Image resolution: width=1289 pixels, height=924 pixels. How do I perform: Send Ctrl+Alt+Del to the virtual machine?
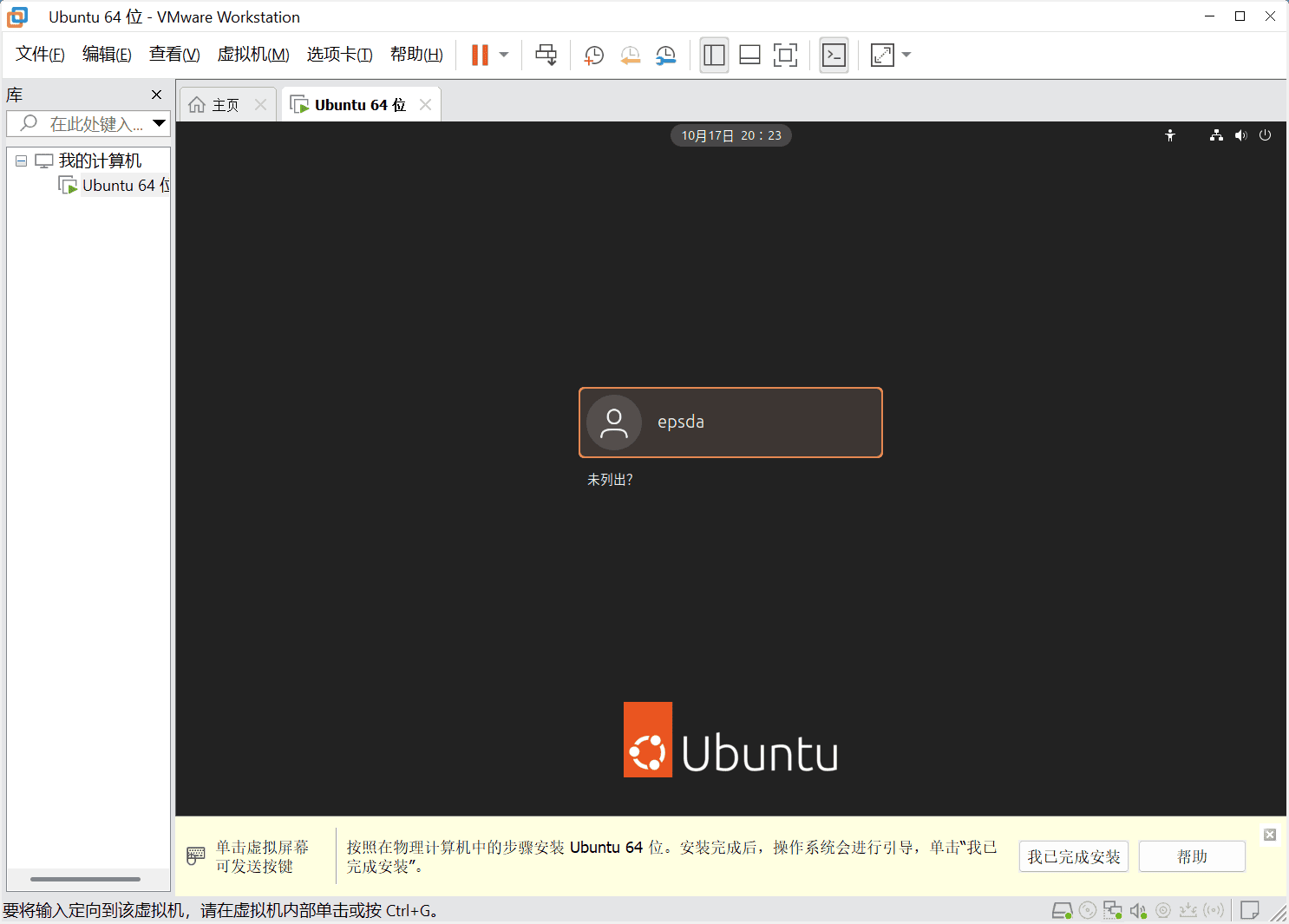coord(546,55)
